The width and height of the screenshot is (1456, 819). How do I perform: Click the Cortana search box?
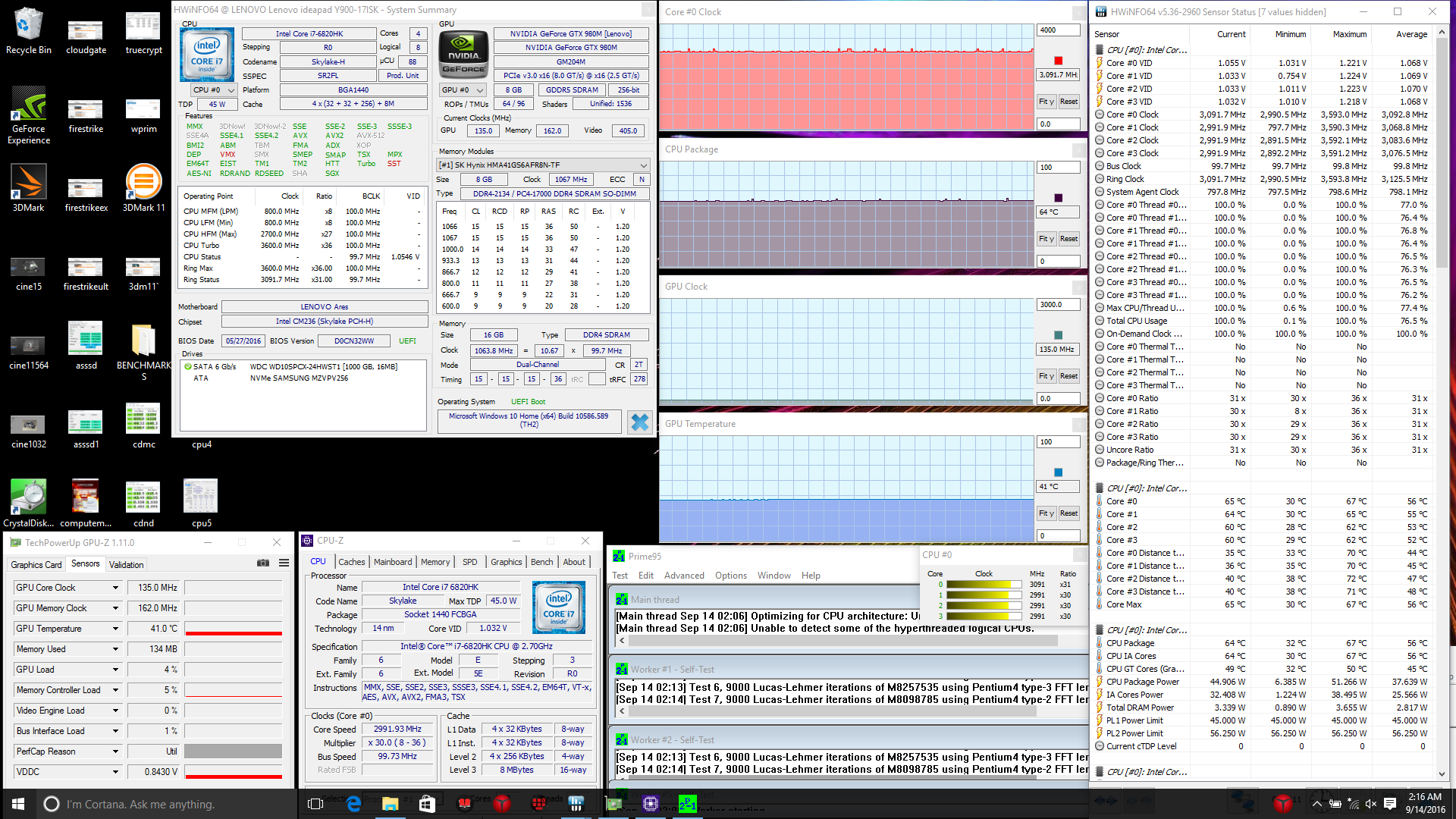coord(140,804)
